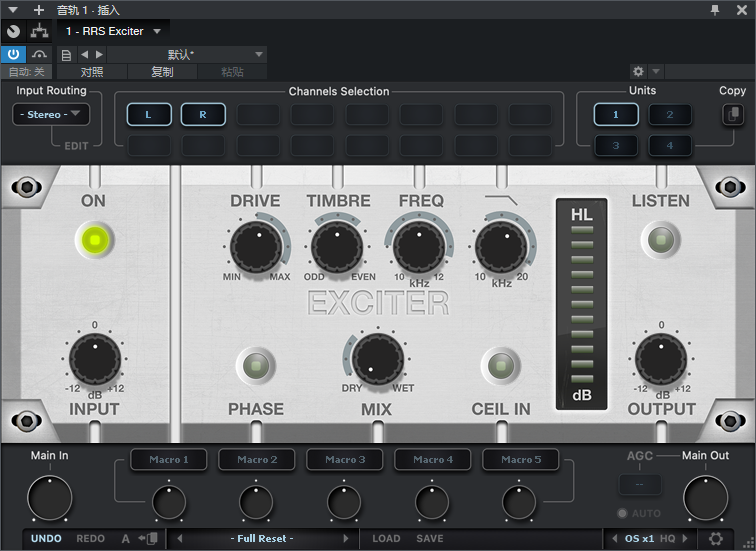
Task: Open the 默认 preset dropdown
Action: 187,54
